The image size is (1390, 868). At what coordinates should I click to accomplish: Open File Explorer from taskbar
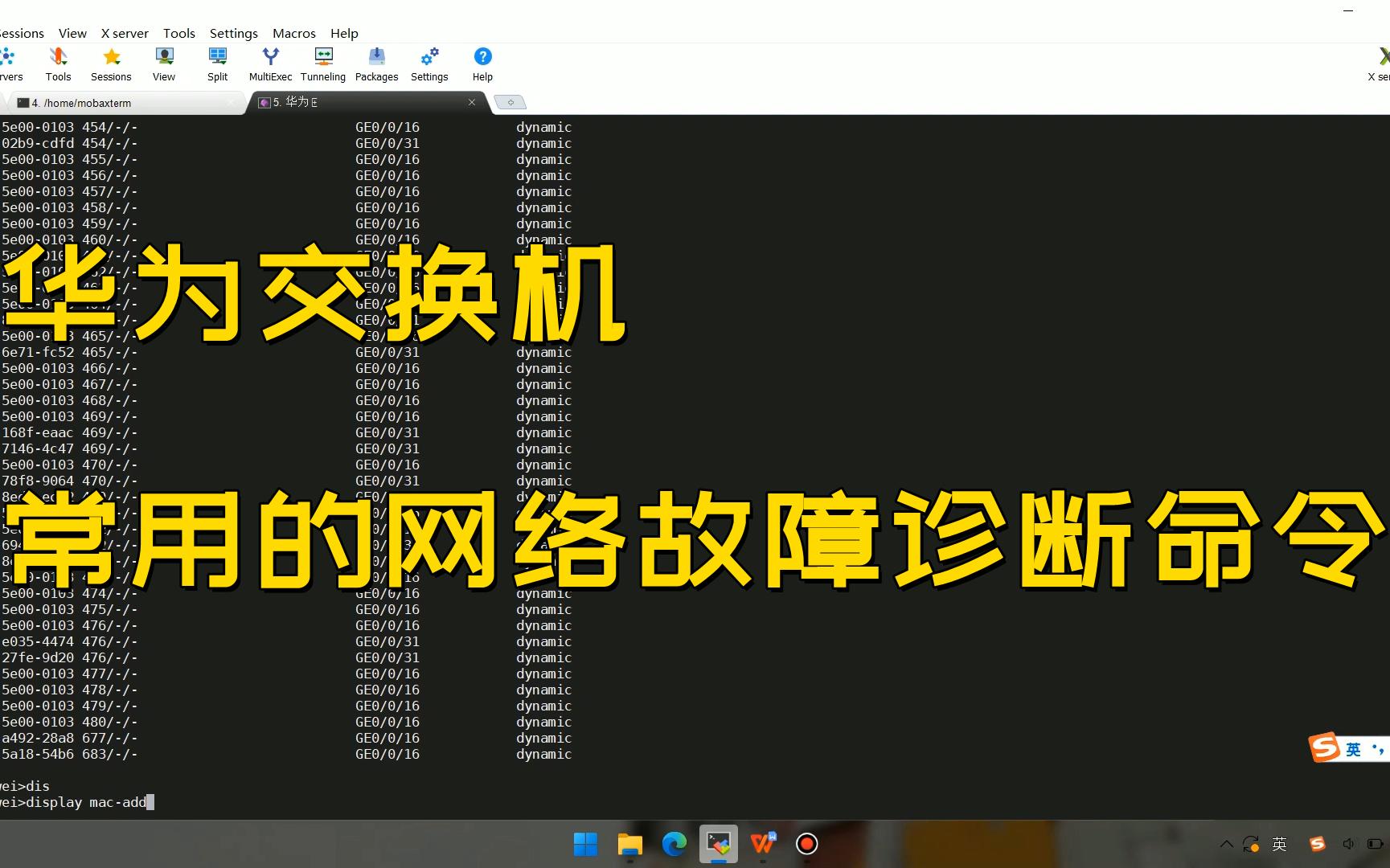(629, 844)
